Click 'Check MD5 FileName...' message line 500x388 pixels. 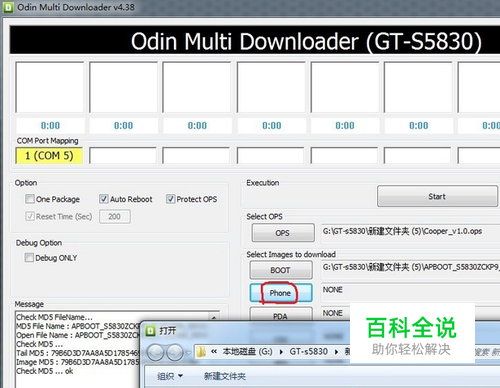click(x=54, y=317)
